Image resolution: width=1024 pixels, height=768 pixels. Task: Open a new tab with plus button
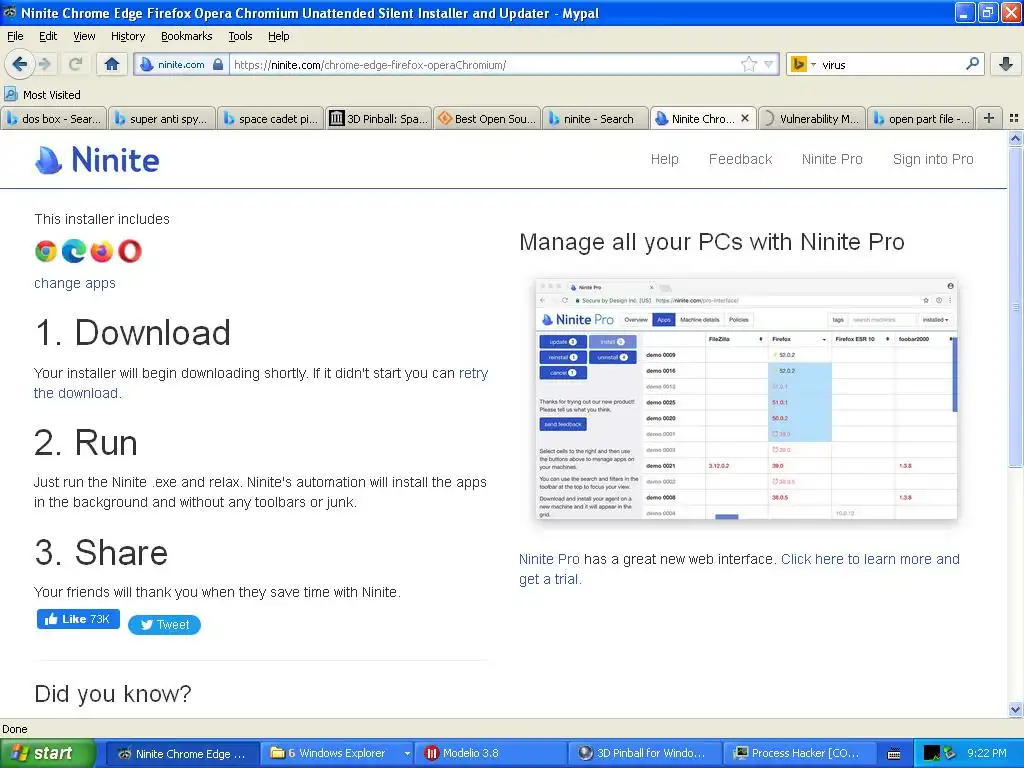pos(989,118)
